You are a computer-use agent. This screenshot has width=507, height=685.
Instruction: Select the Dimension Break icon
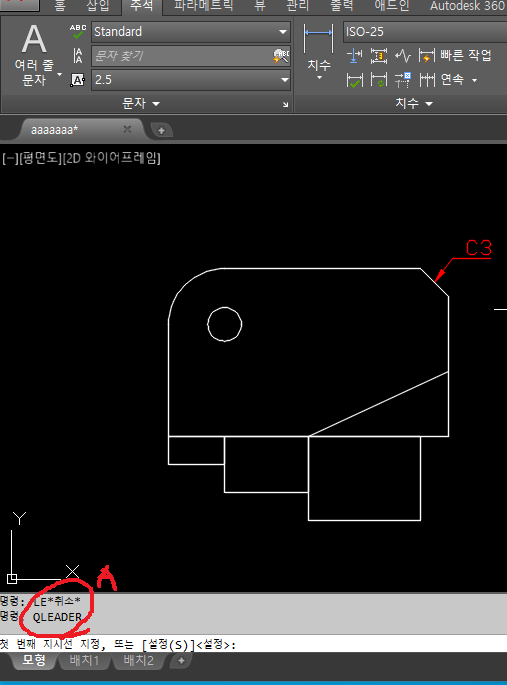tap(354, 56)
